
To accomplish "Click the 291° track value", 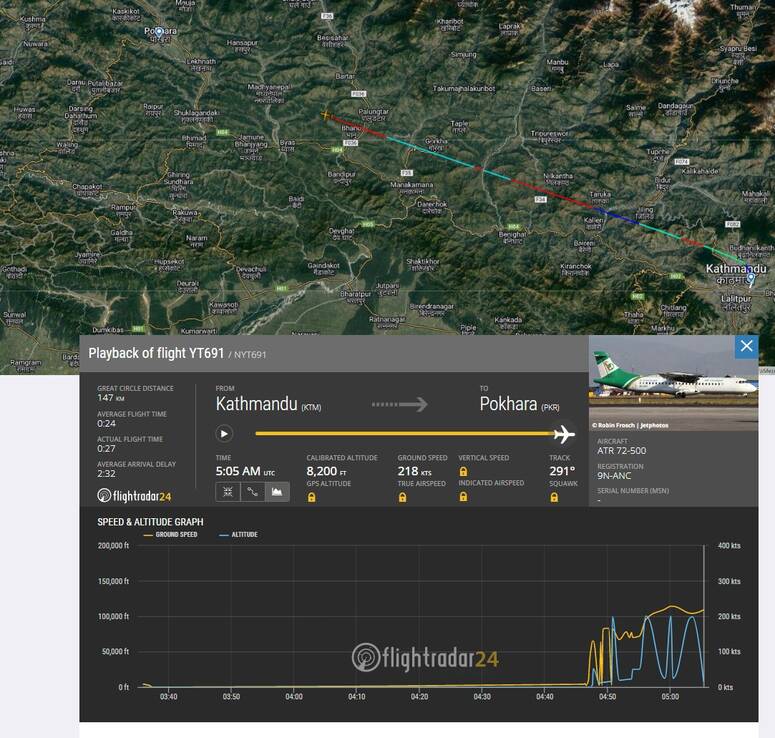I will 562,471.
